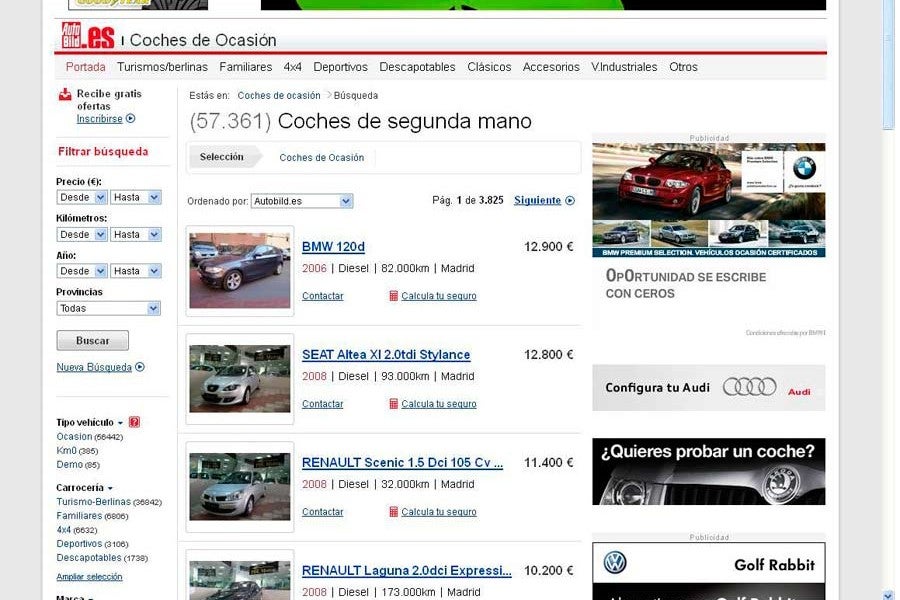
Task: Click the arrow icon beside Nueva Búsqueda
Action: 139,367
